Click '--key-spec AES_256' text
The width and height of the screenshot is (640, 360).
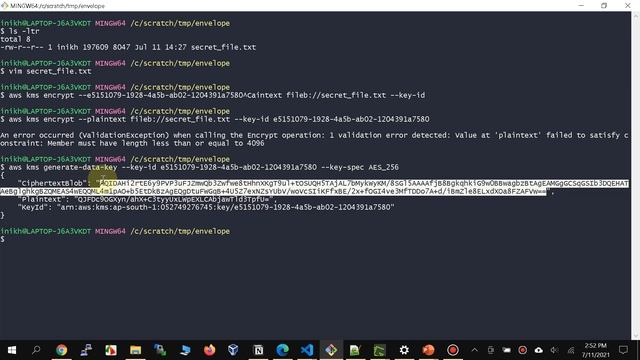(x=360, y=167)
